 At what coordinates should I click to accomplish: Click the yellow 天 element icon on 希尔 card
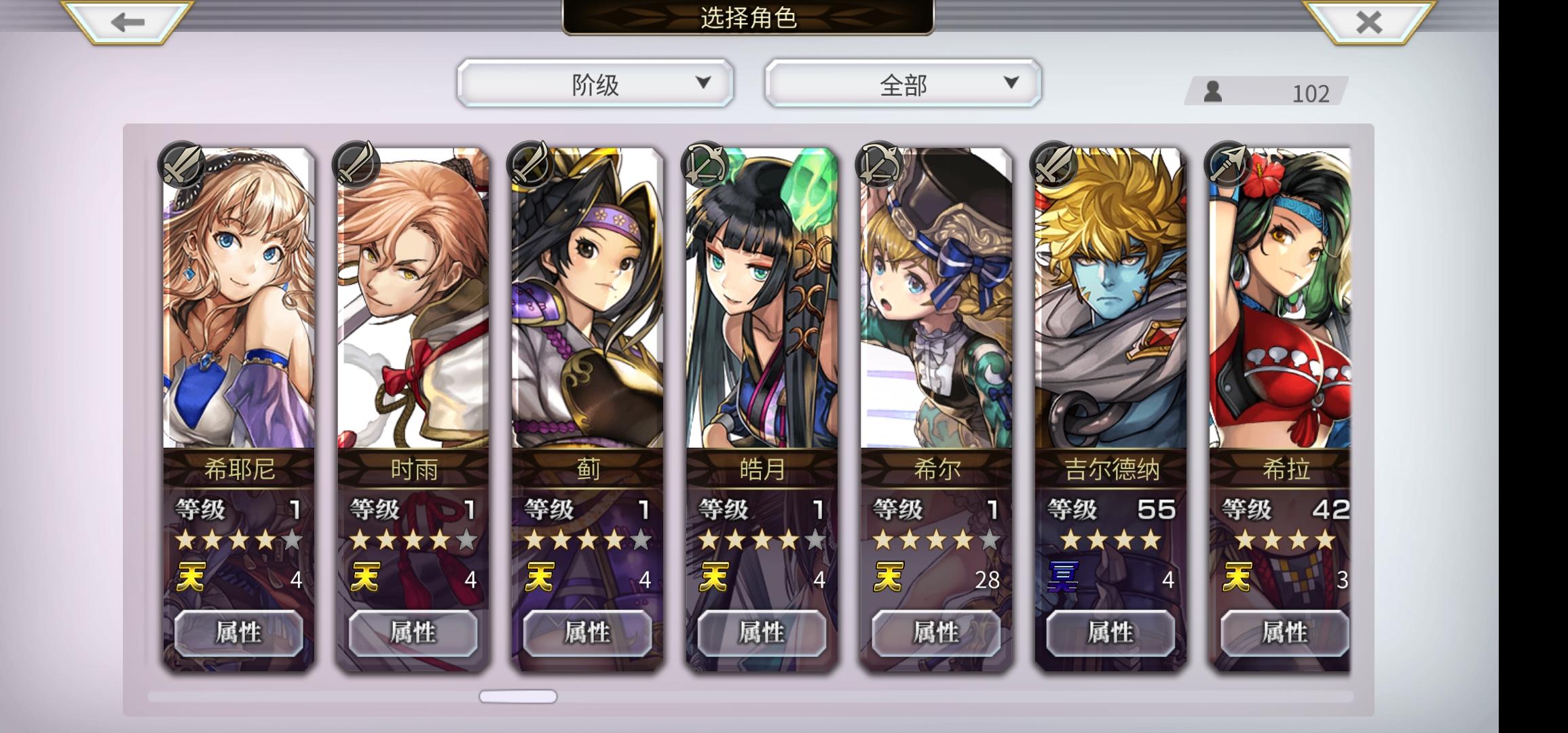tap(889, 577)
